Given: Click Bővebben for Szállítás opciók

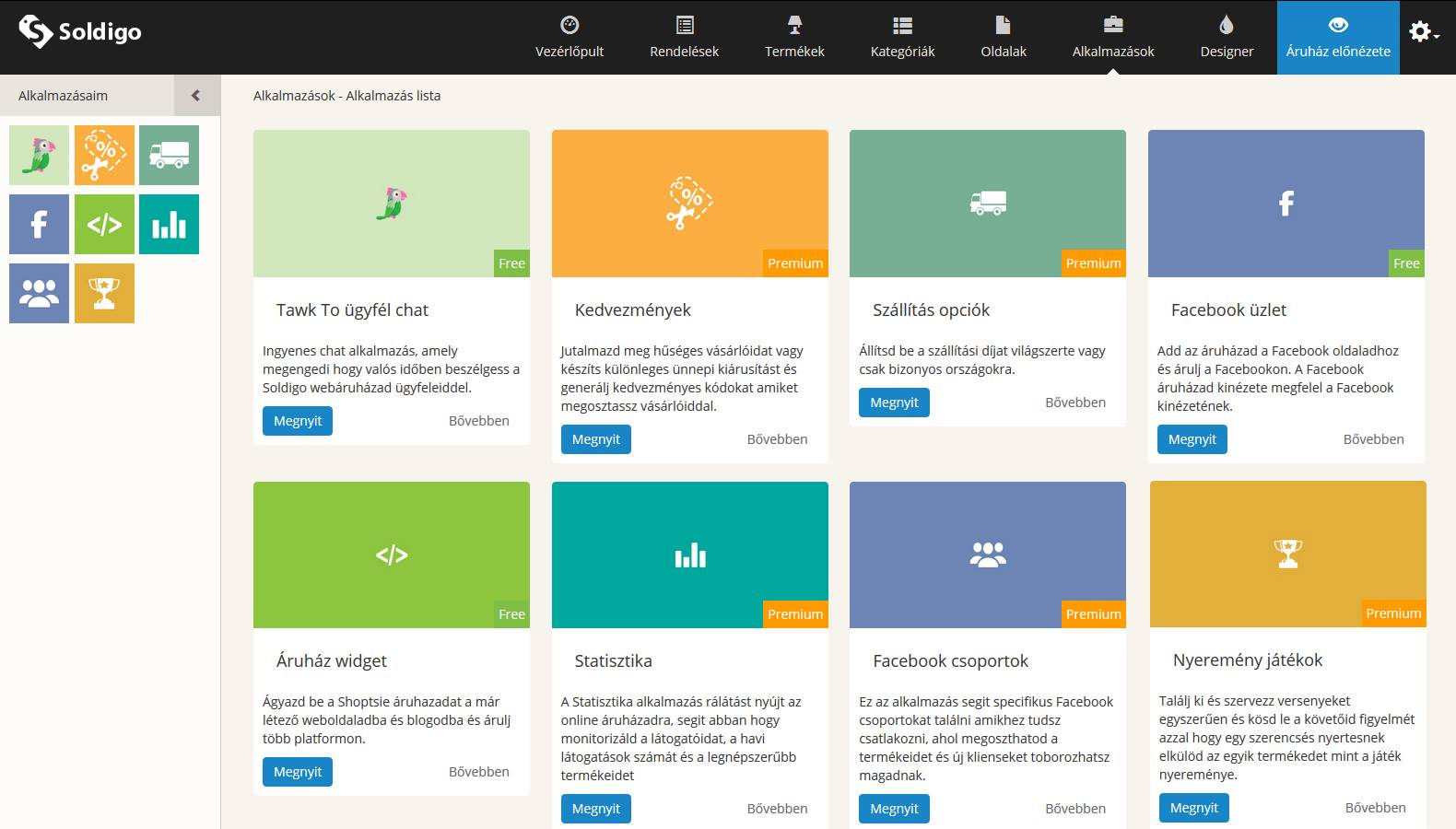Looking at the screenshot, I should [x=1075, y=403].
